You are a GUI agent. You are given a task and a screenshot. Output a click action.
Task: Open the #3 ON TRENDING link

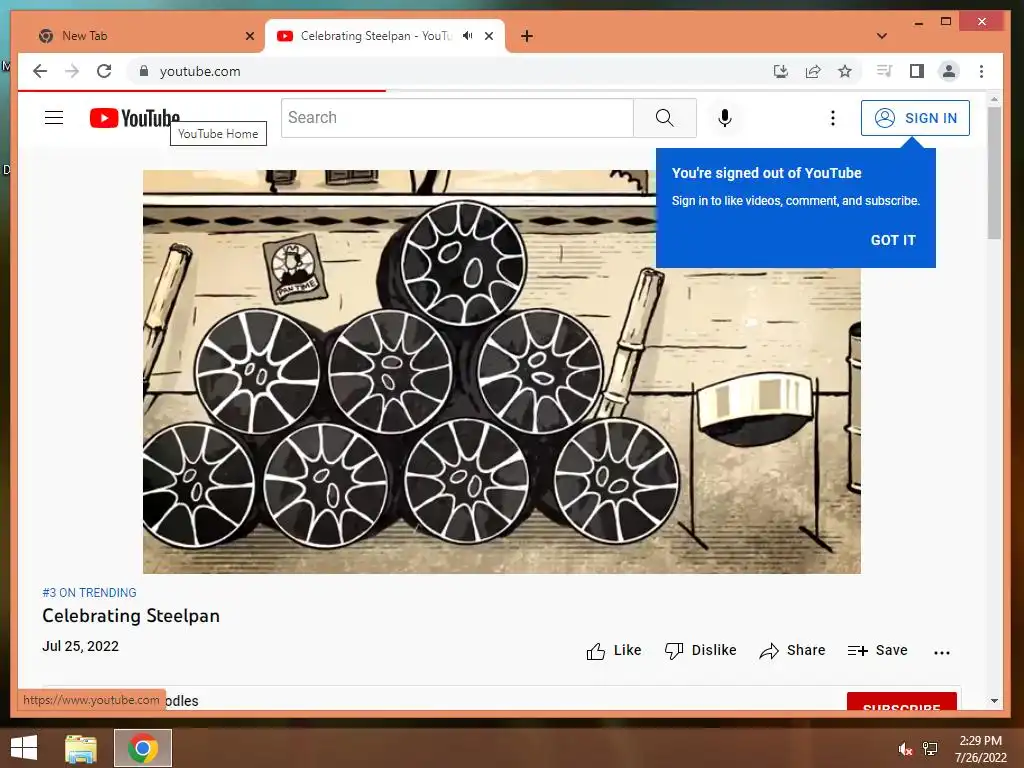(x=89, y=593)
